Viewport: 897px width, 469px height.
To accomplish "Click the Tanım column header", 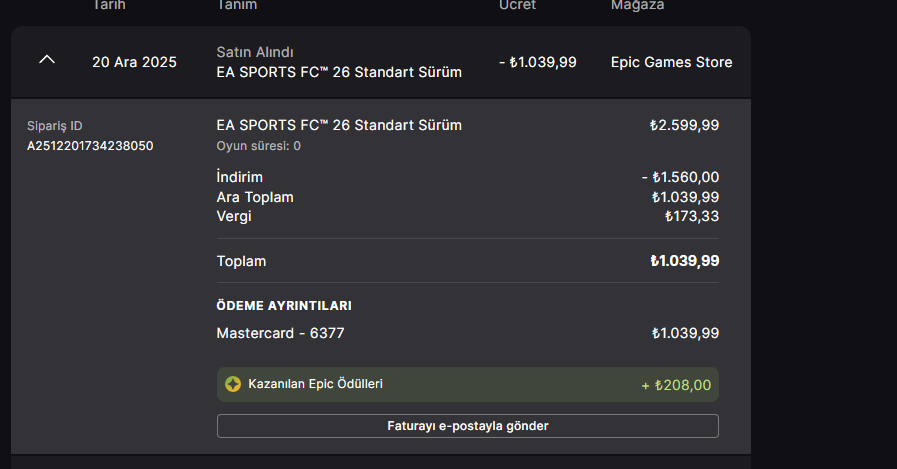I will pos(237,5).
